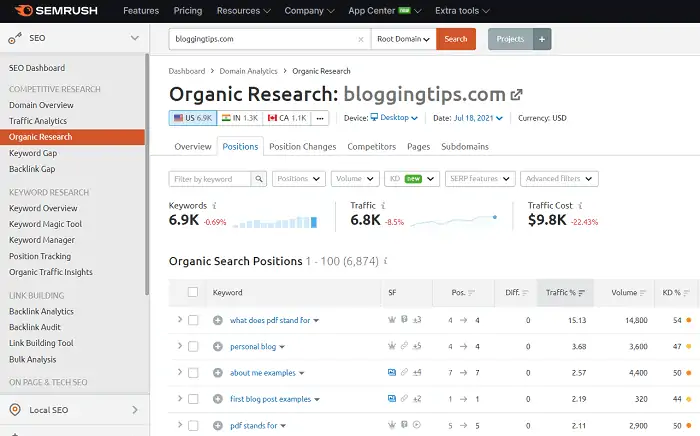Viewport: 700px width, 436px height.
Task: Clear the bloggingtips.com search field
Action: tap(361, 39)
